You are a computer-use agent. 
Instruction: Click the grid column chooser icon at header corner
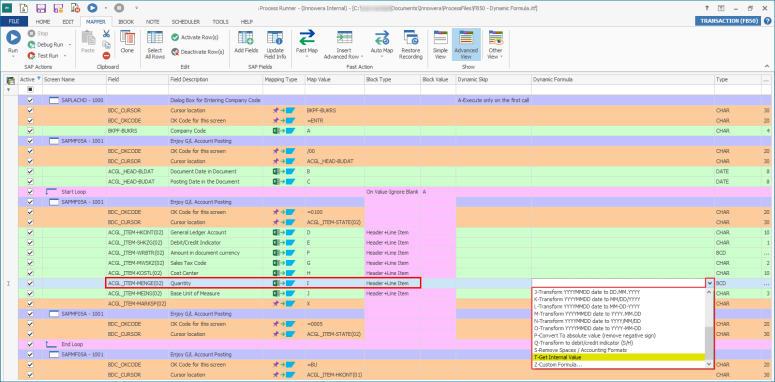9,80
